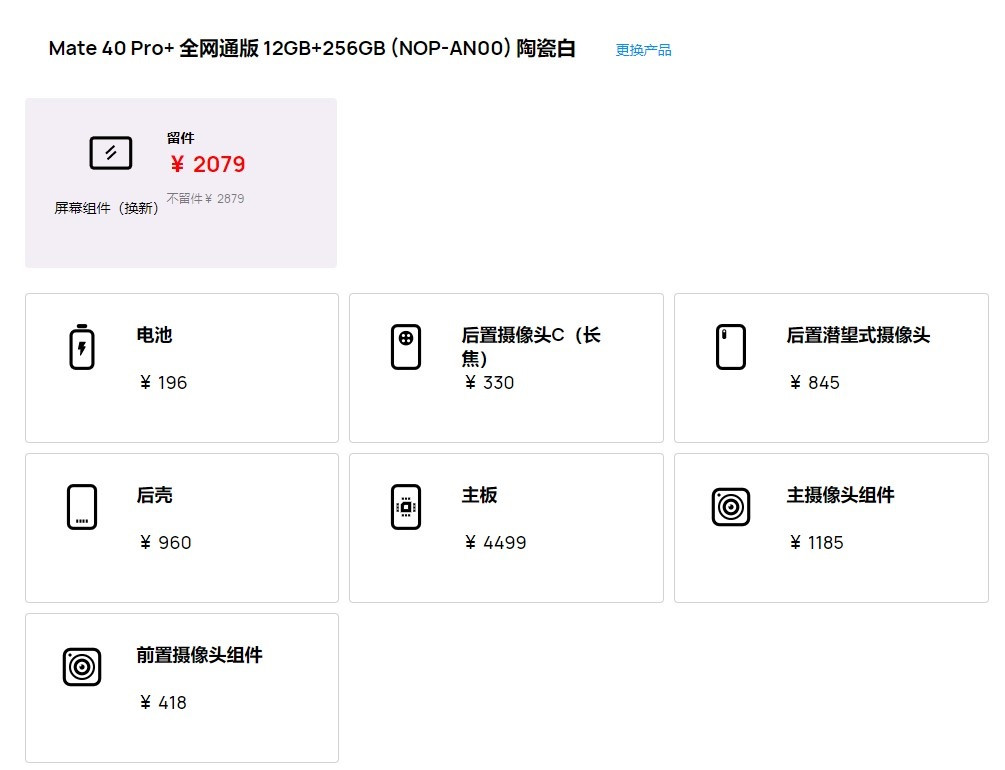
Task: Click the screen assembly icon
Action: point(110,153)
